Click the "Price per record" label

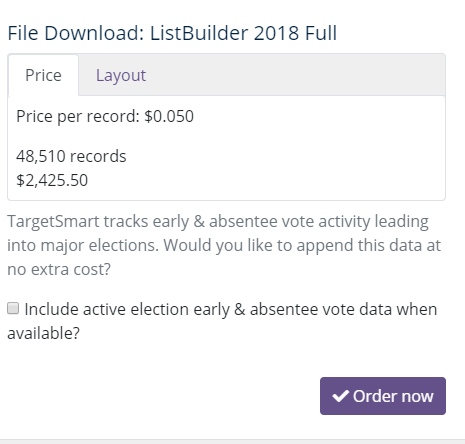[x=78, y=117]
